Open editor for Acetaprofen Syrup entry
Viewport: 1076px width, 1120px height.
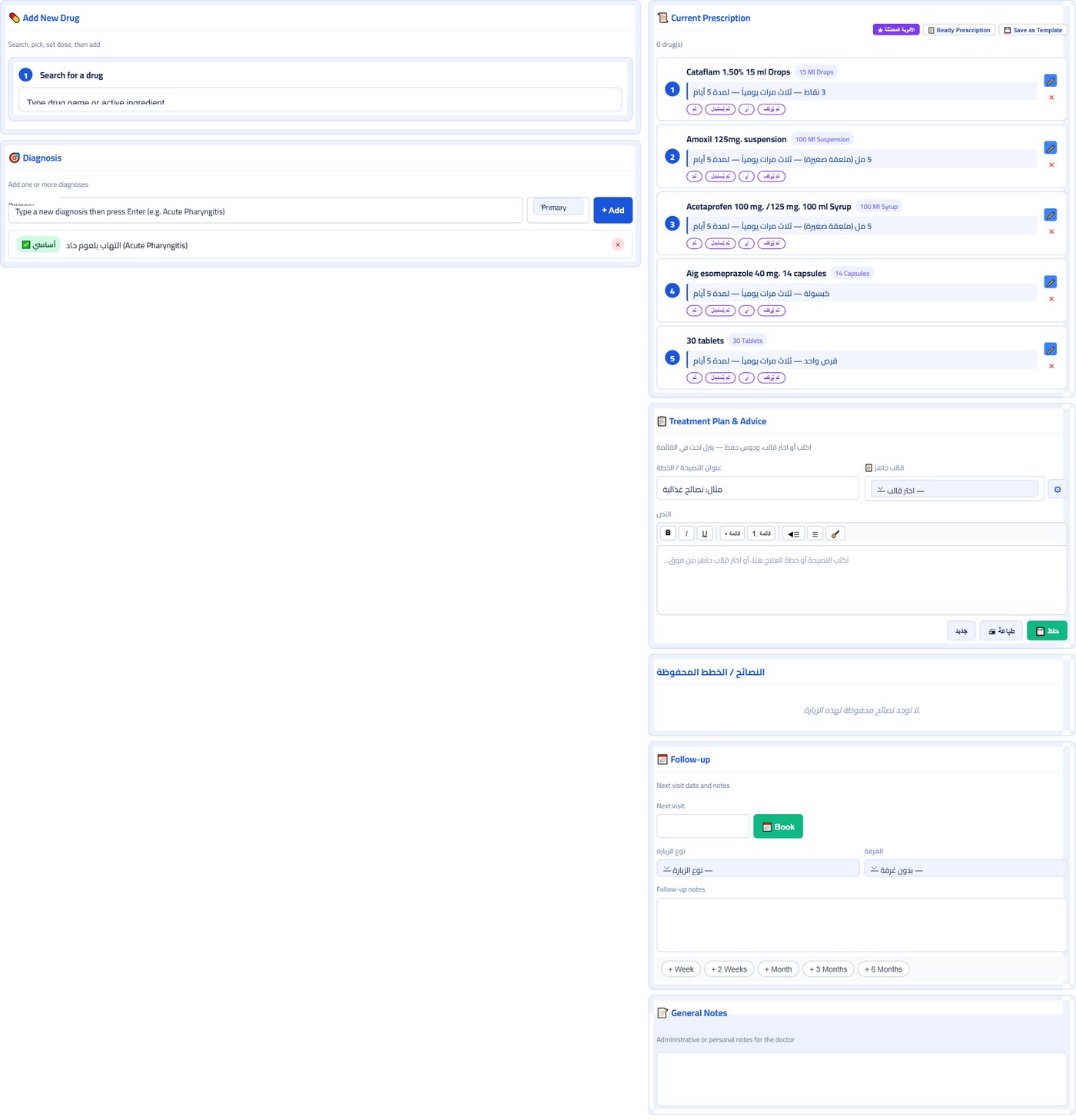pos(1051,215)
